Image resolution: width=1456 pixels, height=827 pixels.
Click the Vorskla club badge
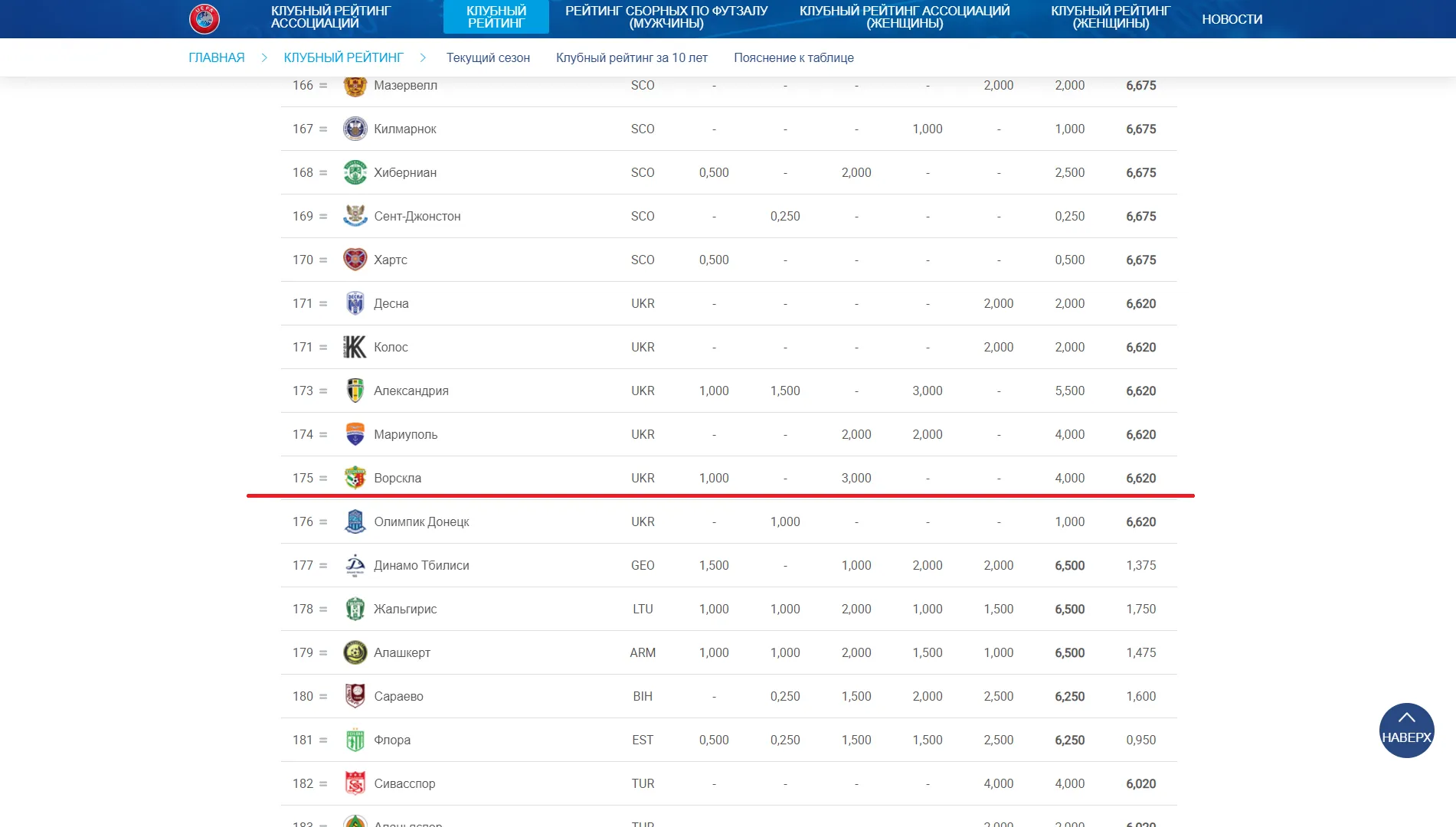[355, 478]
